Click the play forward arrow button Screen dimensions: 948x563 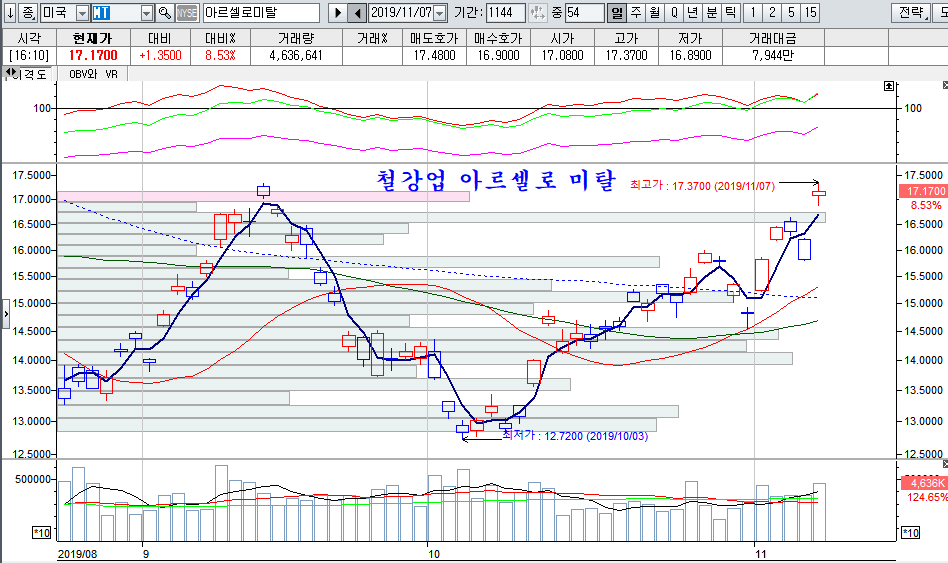[337, 13]
